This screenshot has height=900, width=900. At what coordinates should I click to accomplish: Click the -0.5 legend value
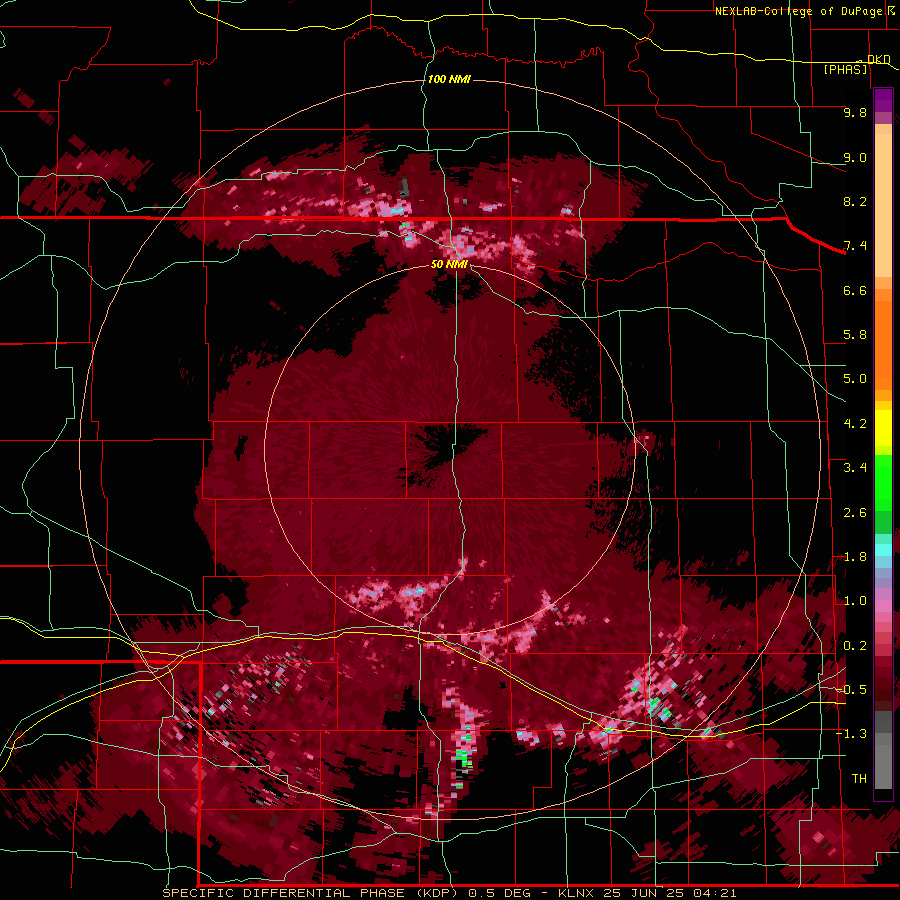tap(852, 690)
